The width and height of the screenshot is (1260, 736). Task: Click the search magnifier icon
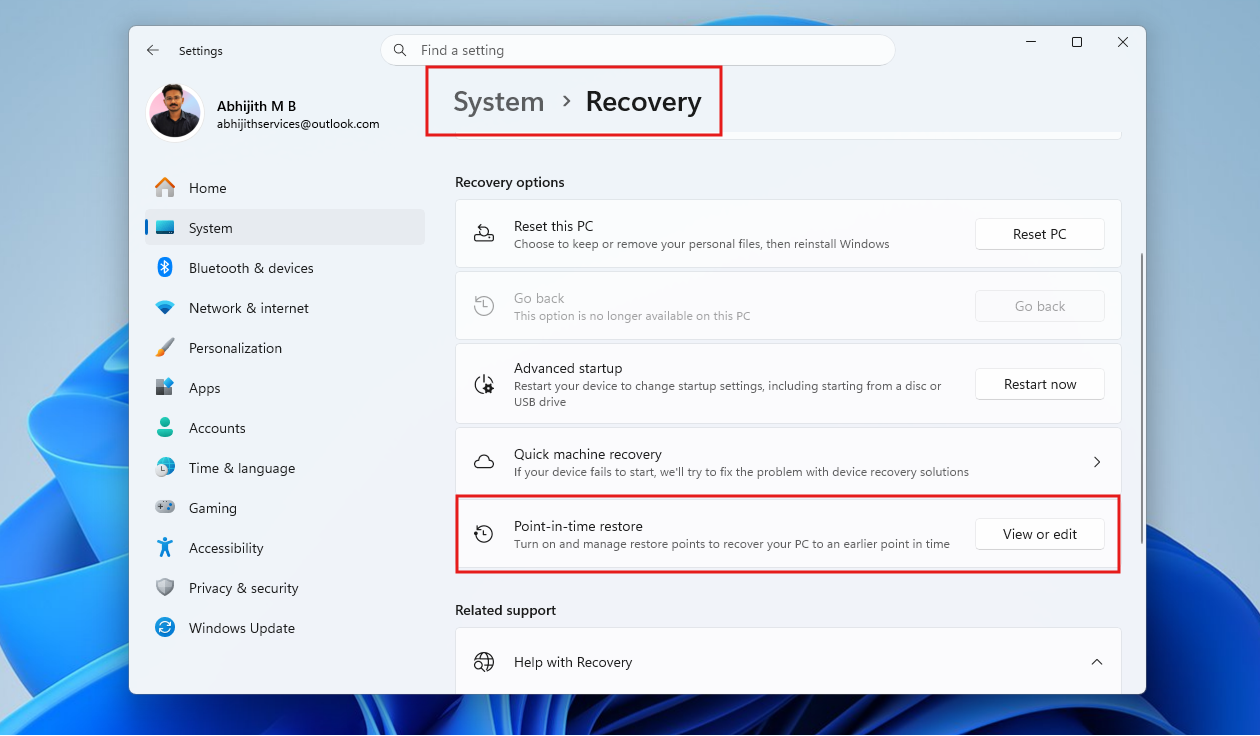coord(400,50)
